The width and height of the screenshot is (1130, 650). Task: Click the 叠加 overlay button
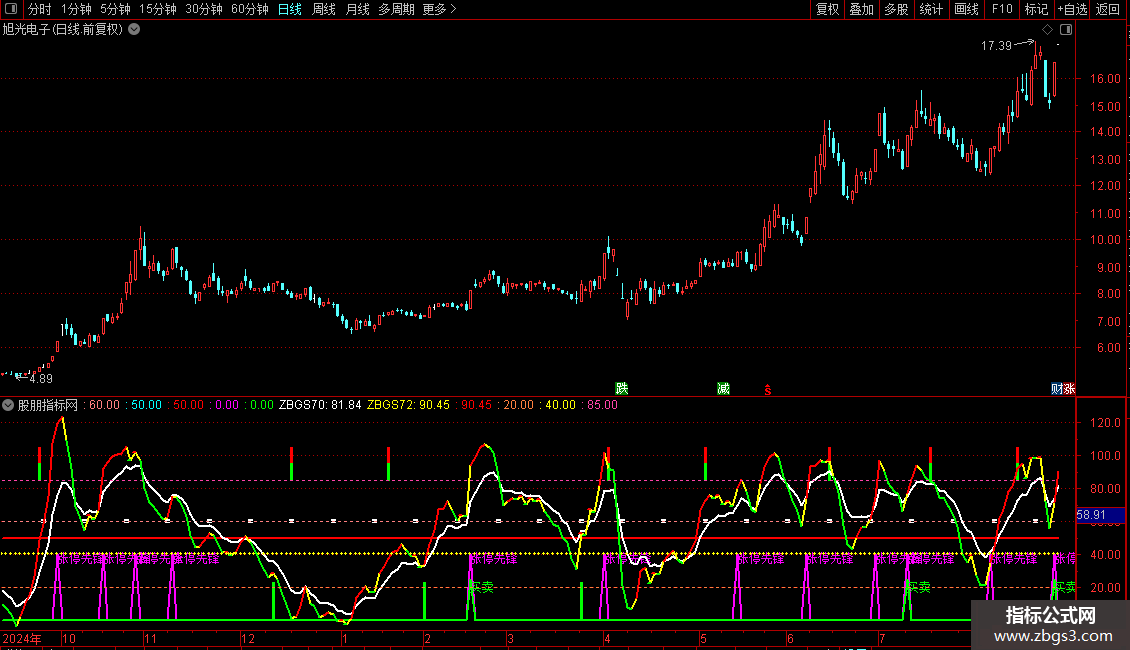(x=861, y=9)
